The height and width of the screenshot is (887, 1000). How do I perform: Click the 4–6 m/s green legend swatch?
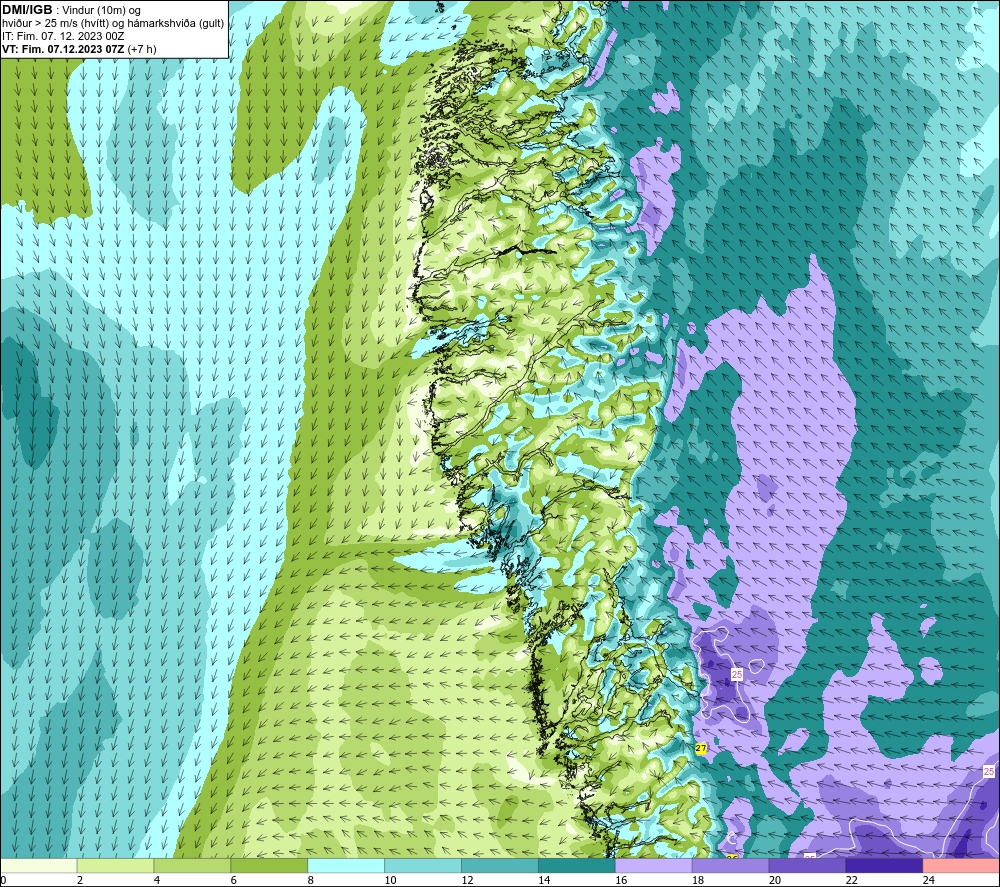(192, 866)
